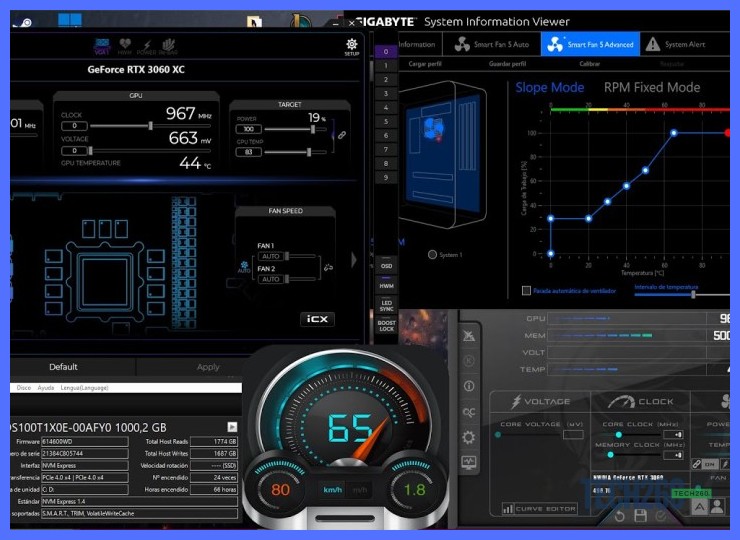Screen dimensions: 740x540
Task: Click the fan curve point at 100% load
Action: (x=674, y=133)
